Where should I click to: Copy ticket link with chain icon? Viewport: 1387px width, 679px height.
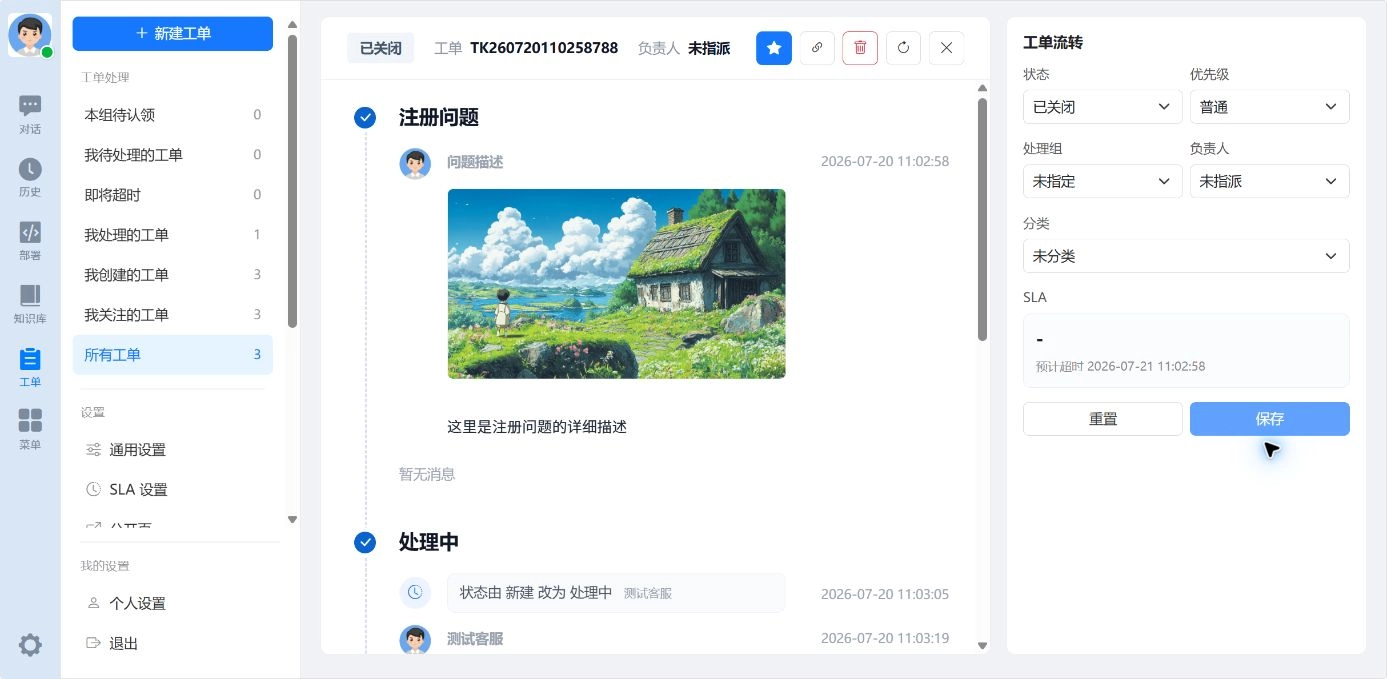[817, 48]
